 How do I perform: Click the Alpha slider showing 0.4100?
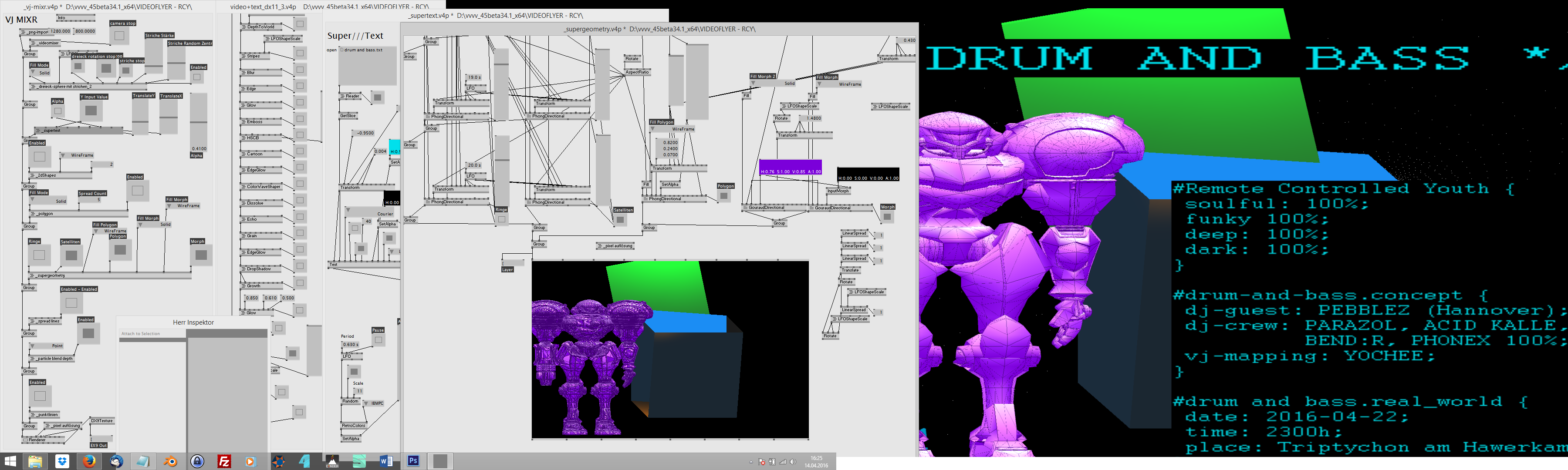pos(199,121)
